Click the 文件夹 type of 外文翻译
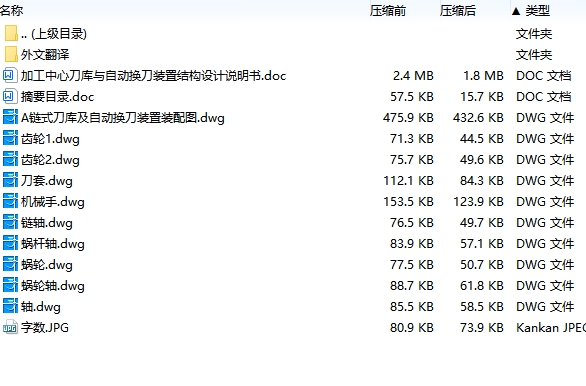Viewport: 586px width, 386px height. (x=534, y=55)
